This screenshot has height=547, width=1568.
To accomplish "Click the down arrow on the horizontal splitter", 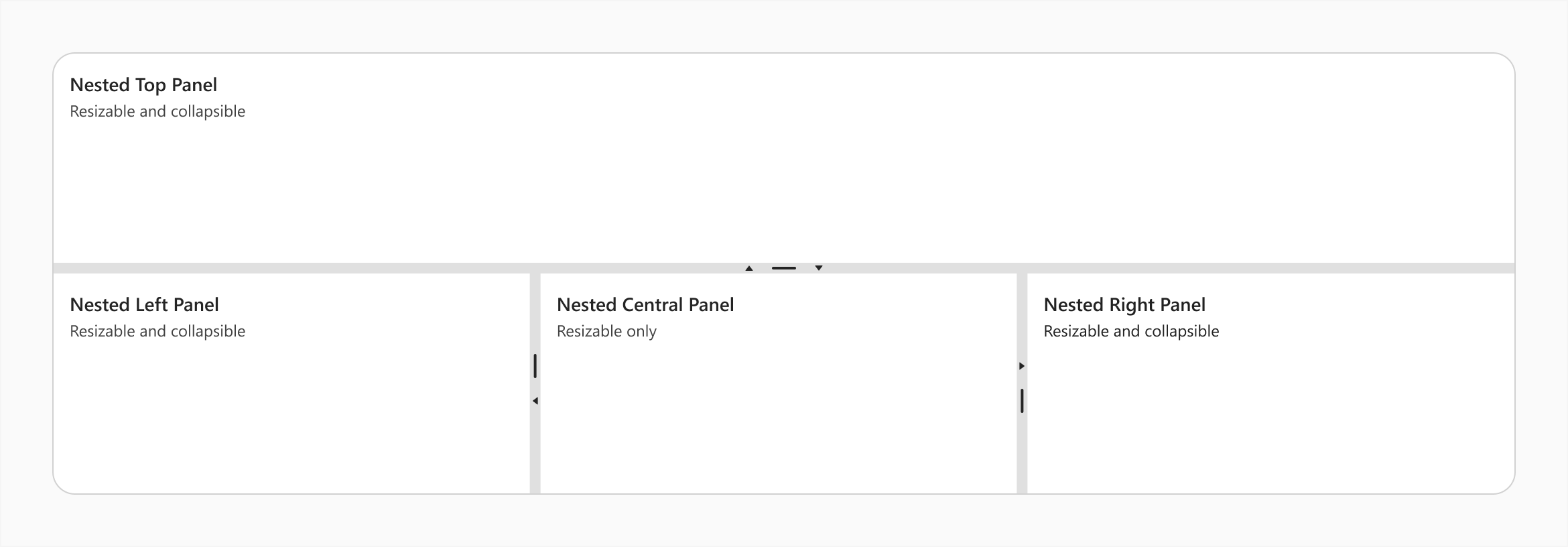I will [x=819, y=268].
